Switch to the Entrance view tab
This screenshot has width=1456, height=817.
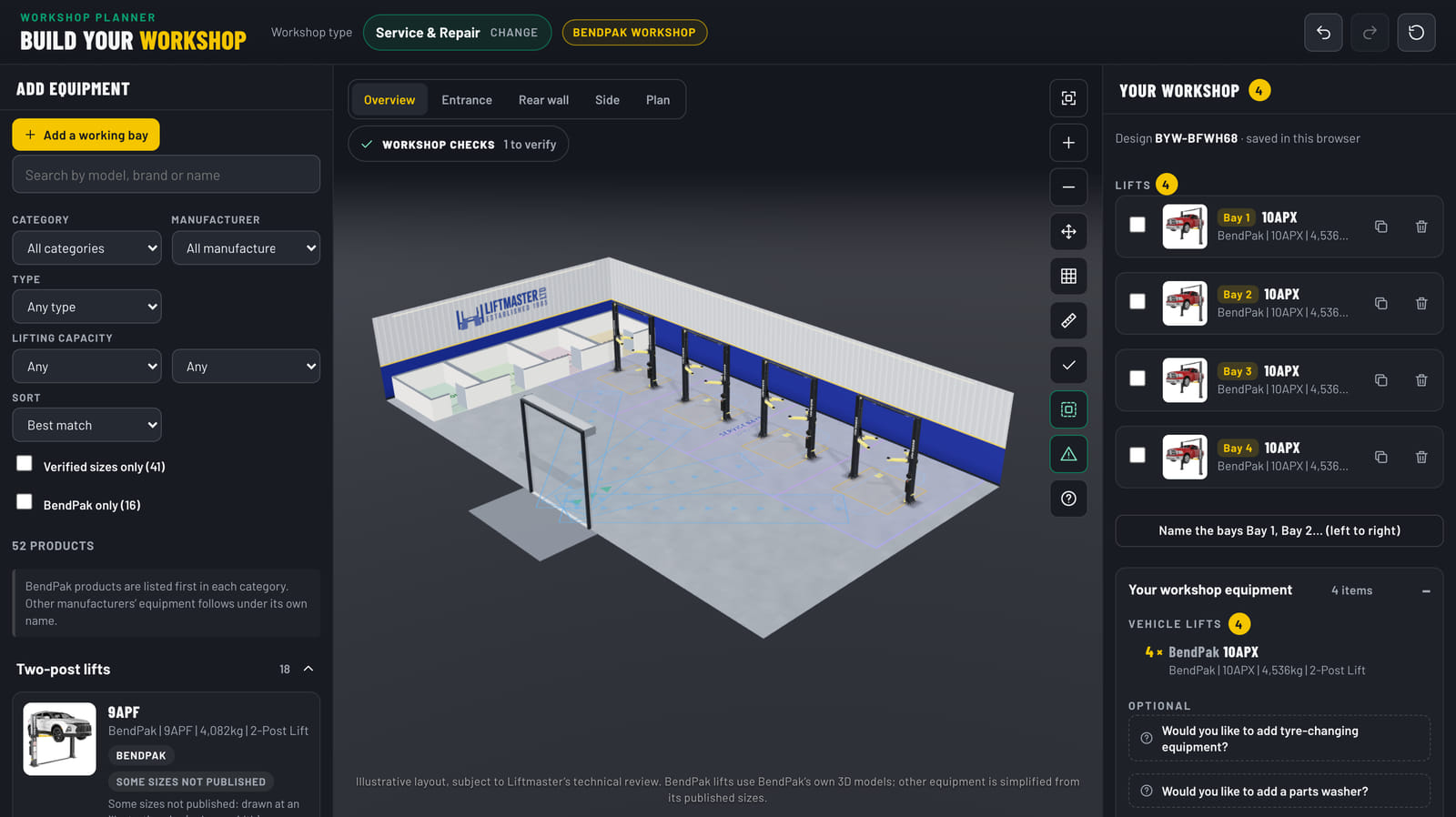(467, 100)
